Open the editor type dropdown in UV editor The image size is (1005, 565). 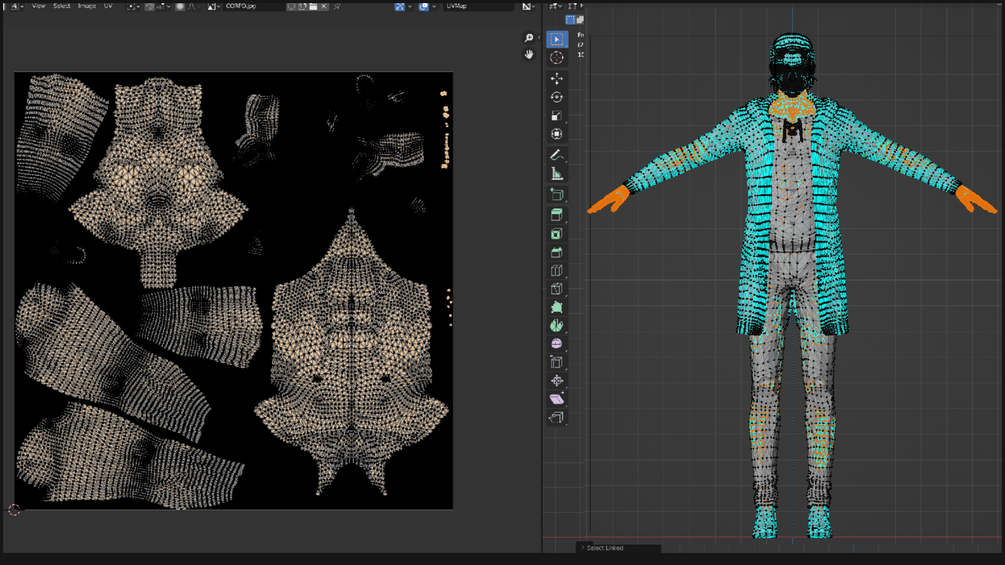pyautogui.click(x=17, y=6)
